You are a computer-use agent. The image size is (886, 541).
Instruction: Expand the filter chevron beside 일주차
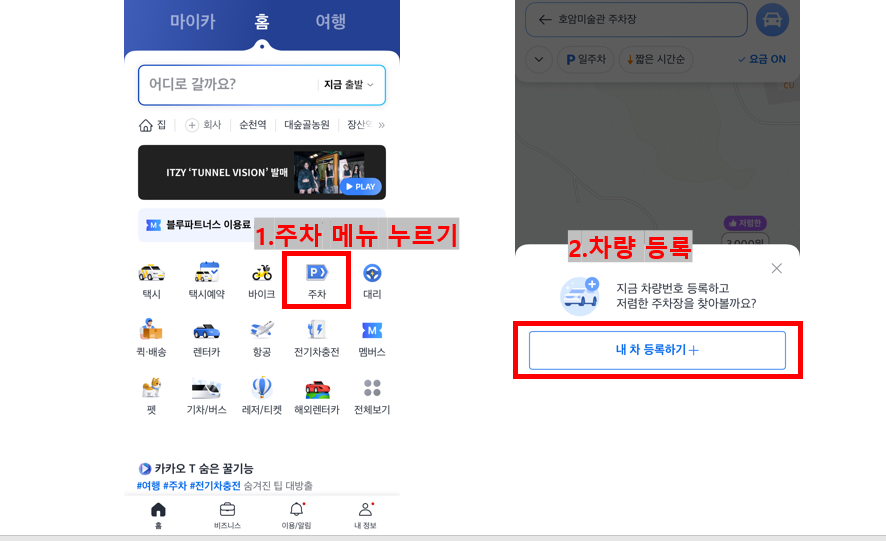tap(539, 60)
